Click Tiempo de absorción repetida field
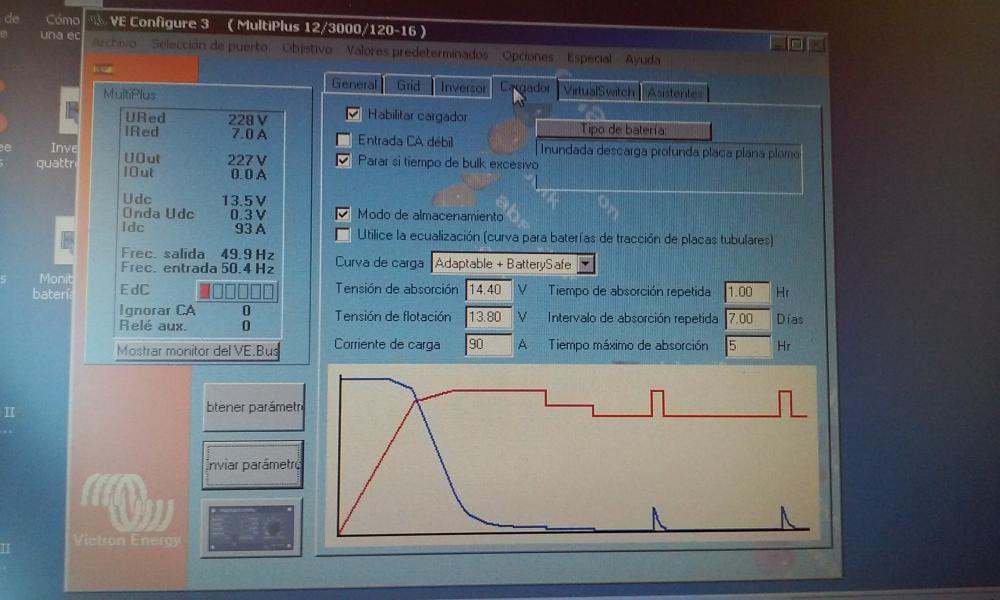 [747, 292]
